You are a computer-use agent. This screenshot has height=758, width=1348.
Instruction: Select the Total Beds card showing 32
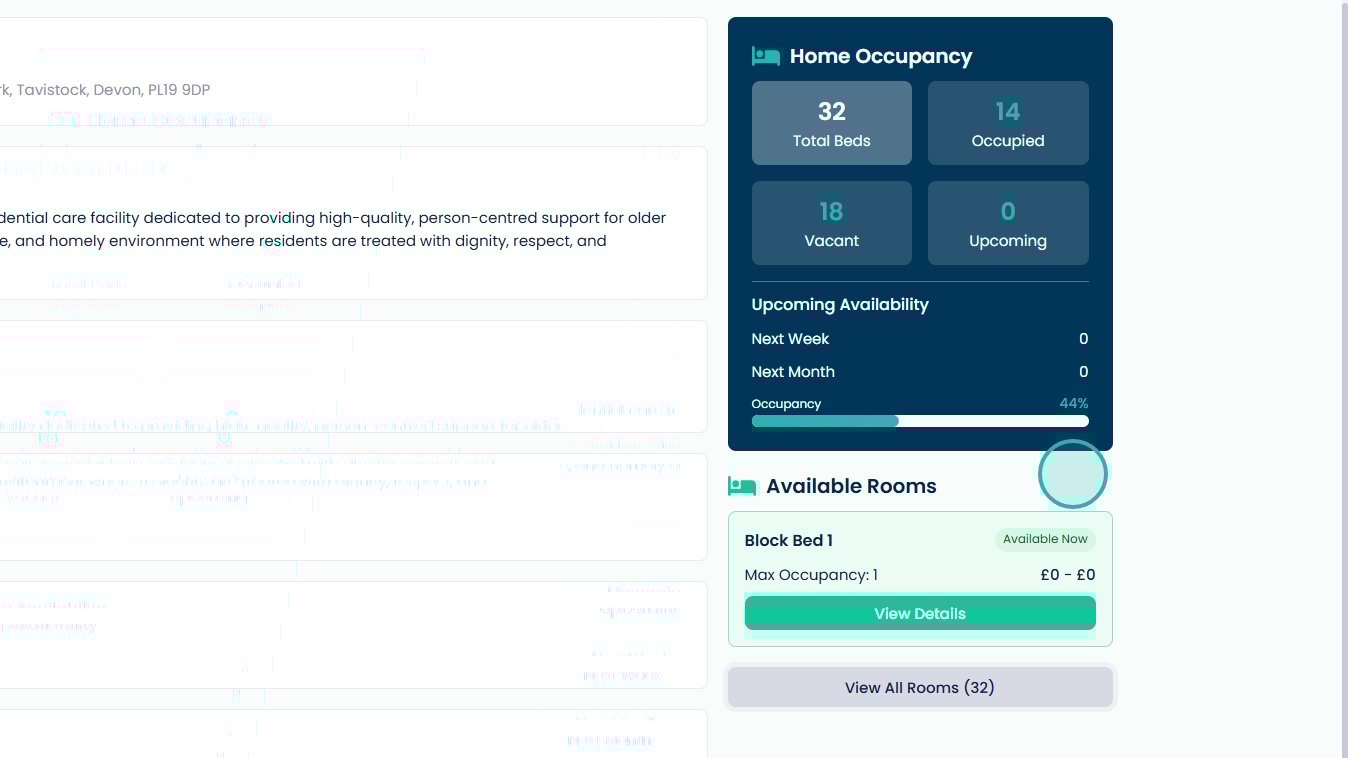[x=831, y=123]
